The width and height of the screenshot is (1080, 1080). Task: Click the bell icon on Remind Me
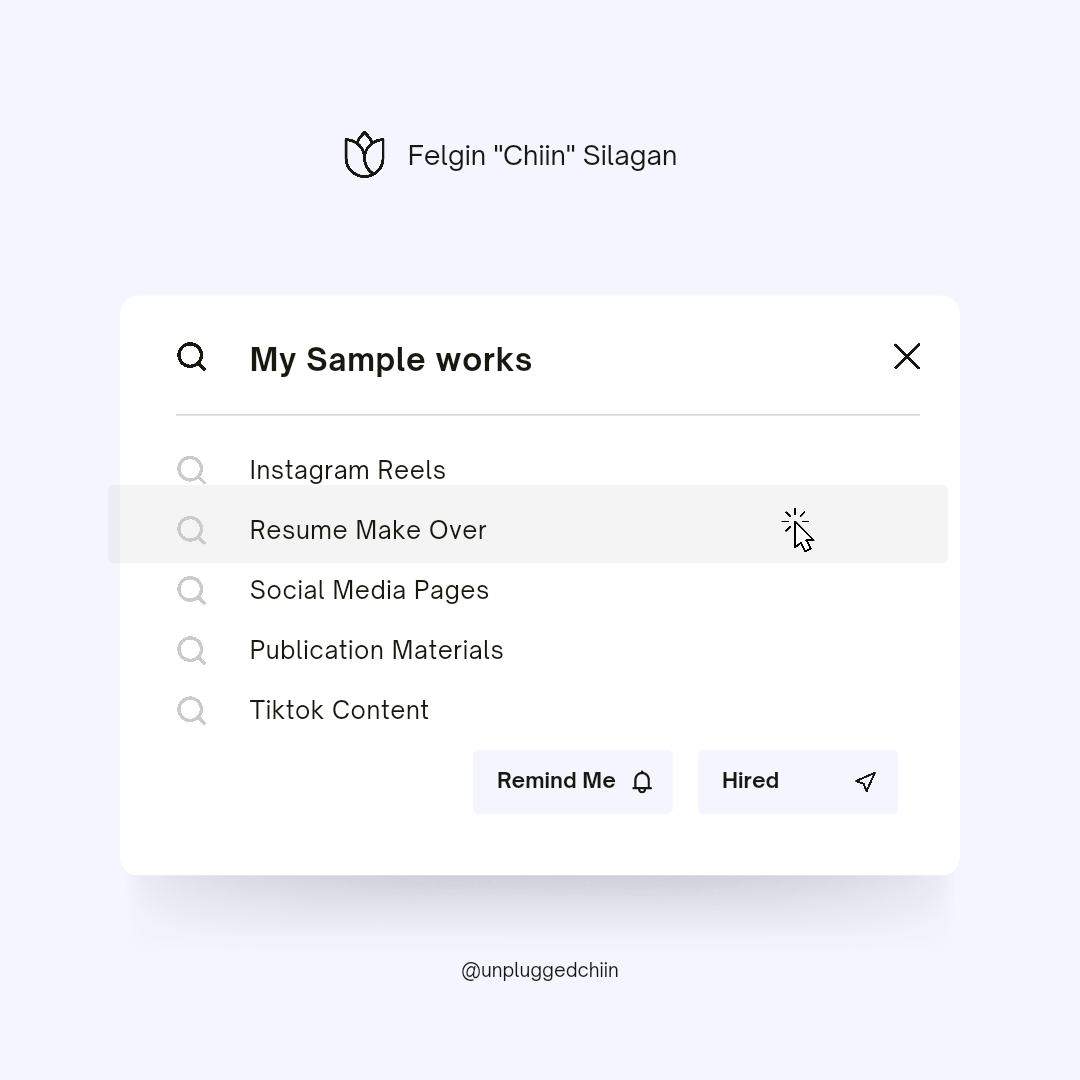point(642,782)
